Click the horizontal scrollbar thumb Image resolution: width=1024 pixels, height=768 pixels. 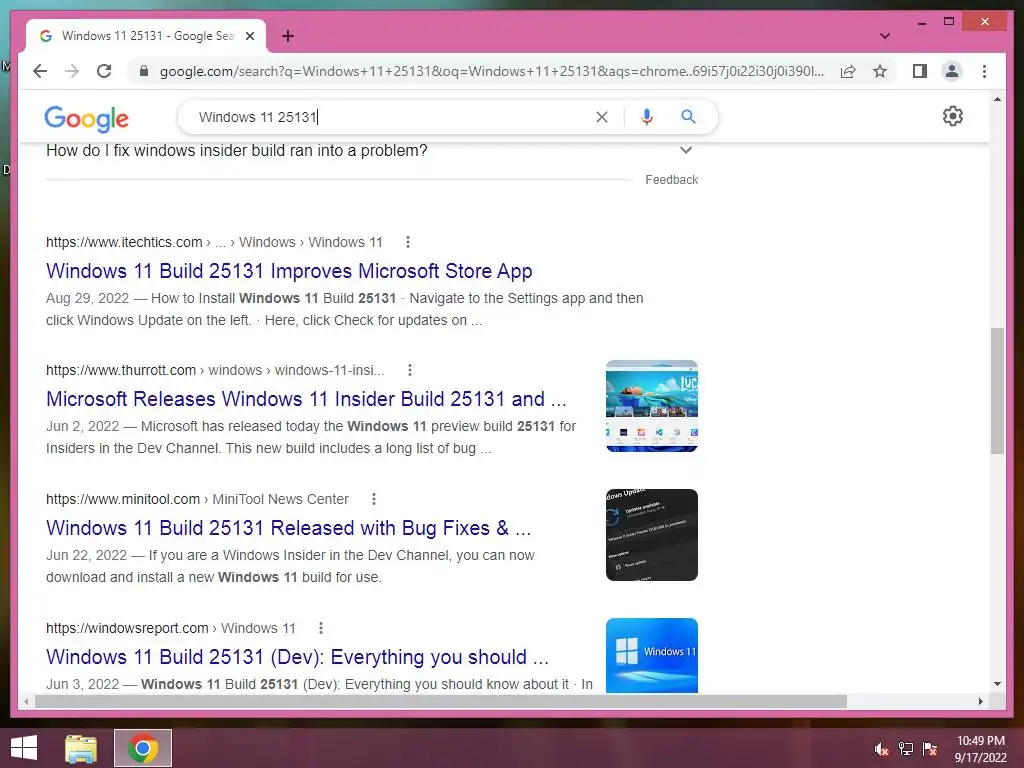click(441, 701)
